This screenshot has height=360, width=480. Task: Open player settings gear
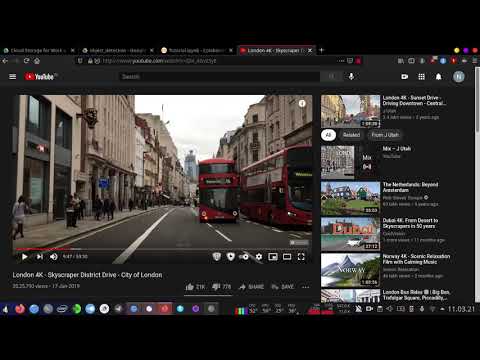pos(259,257)
